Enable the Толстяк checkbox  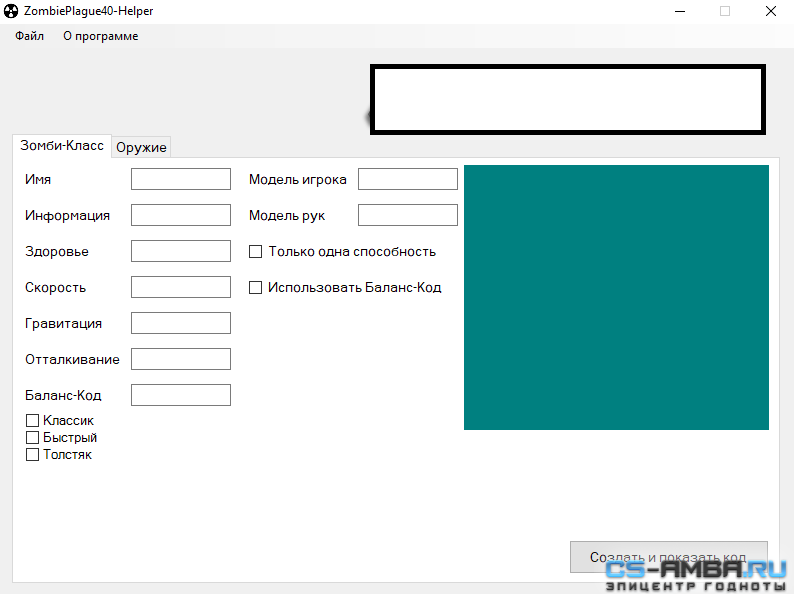(32, 455)
